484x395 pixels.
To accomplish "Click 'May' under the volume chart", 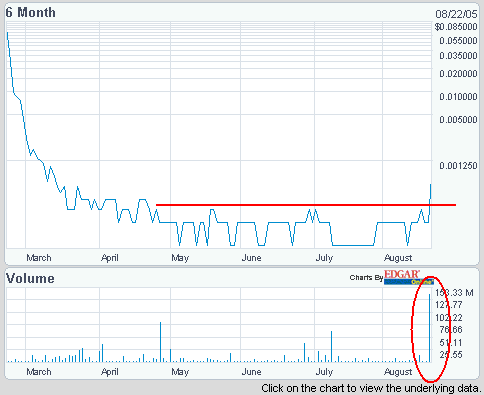I will click(180, 372).
